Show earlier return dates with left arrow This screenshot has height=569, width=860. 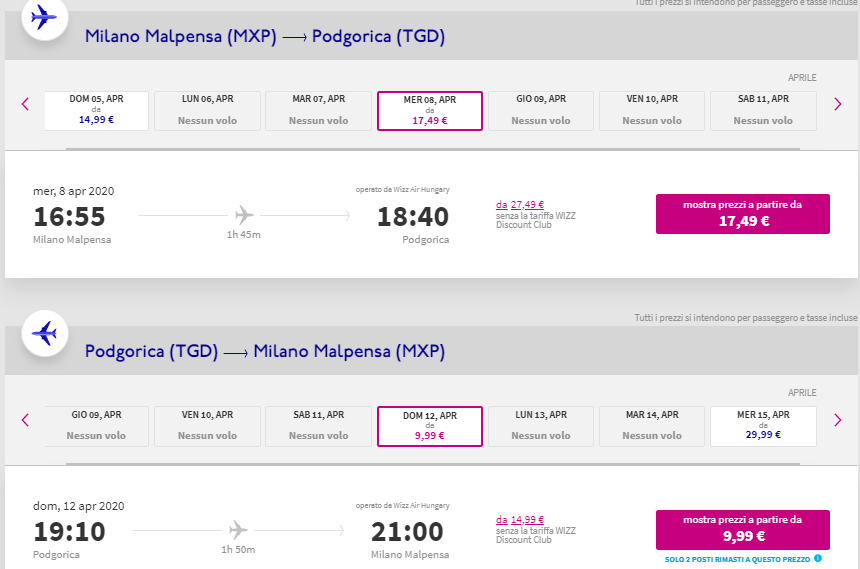[x=25, y=419]
